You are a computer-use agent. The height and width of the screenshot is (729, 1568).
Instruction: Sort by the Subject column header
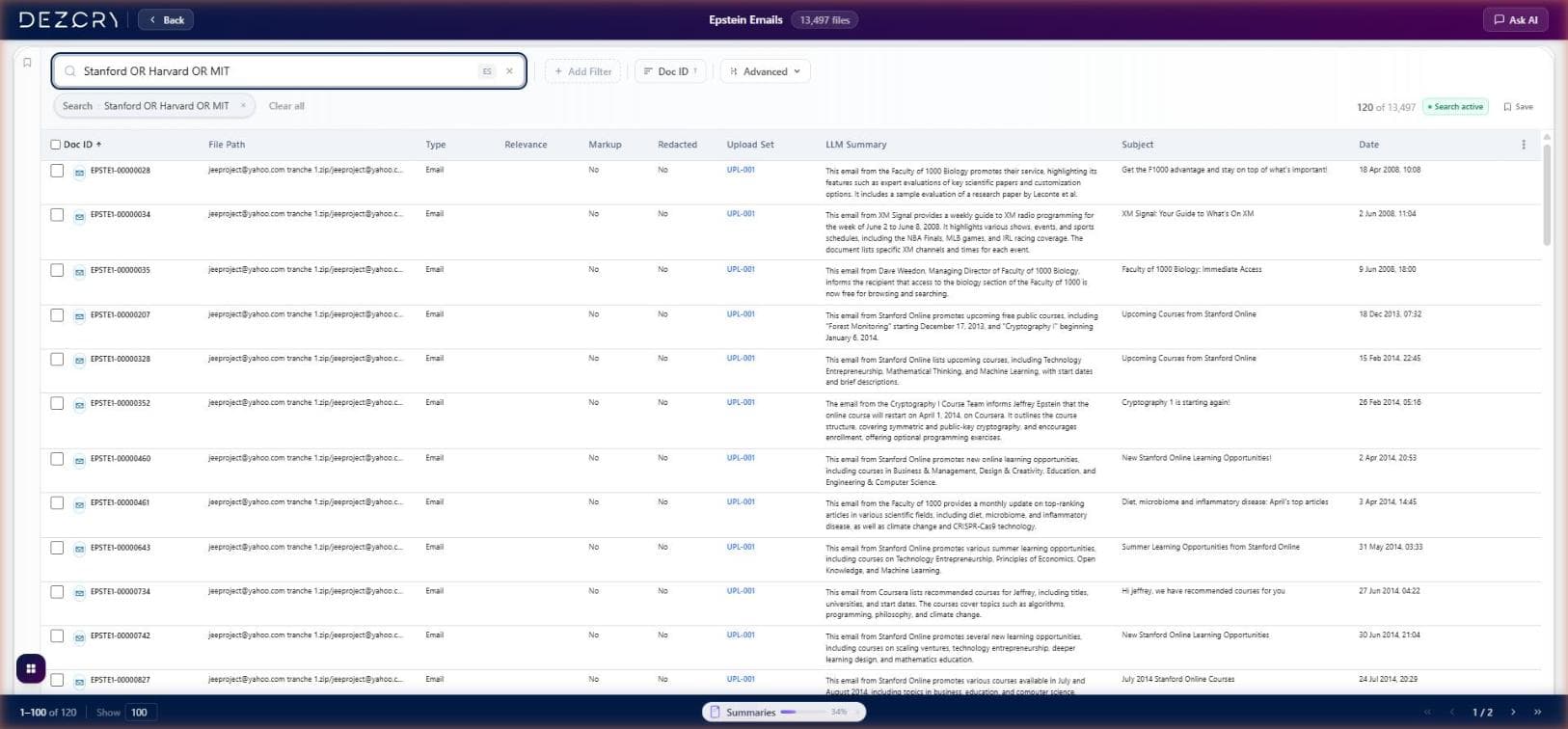(1137, 145)
